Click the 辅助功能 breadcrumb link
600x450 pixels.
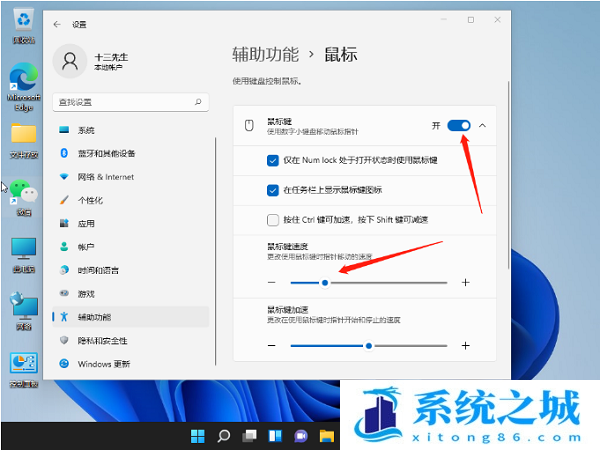click(x=263, y=54)
